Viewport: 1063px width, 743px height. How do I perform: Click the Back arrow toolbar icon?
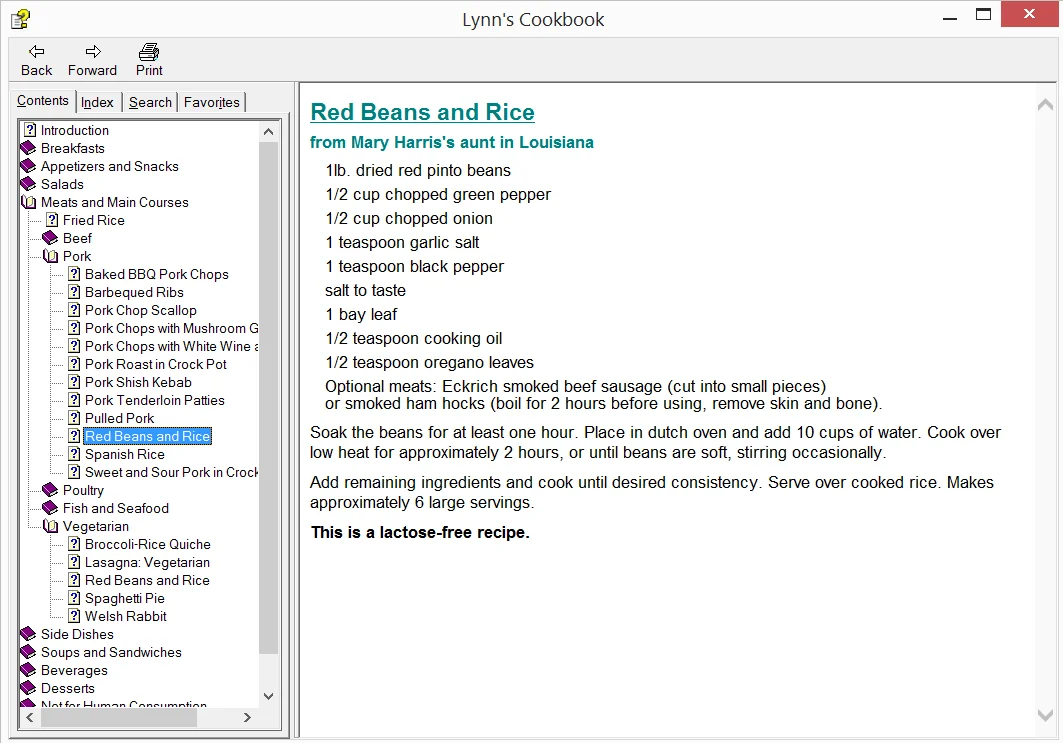(x=37, y=52)
